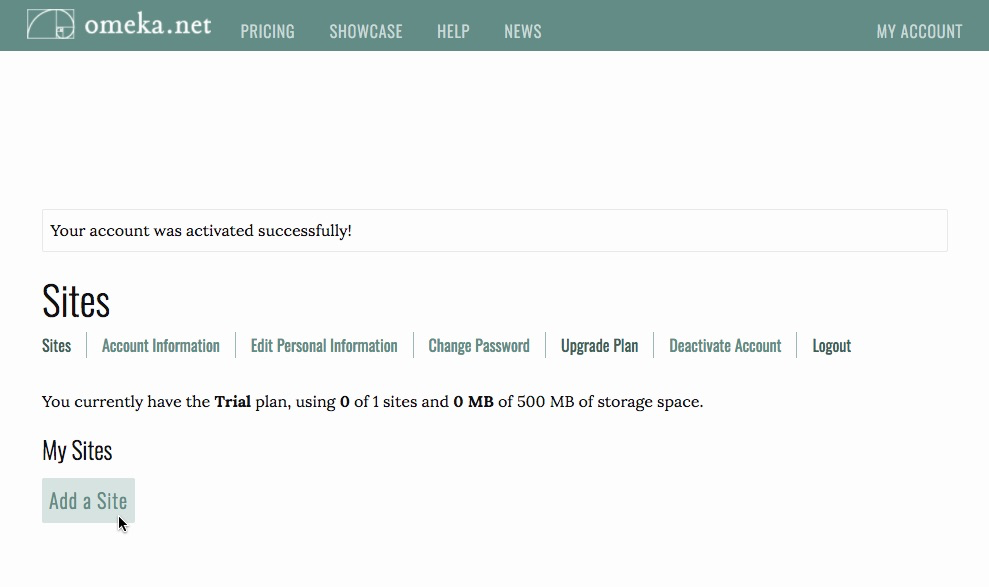Click the account activation success message
Image resolution: width=989 pixels, height=587 pixels.
(x=200, y=230)
